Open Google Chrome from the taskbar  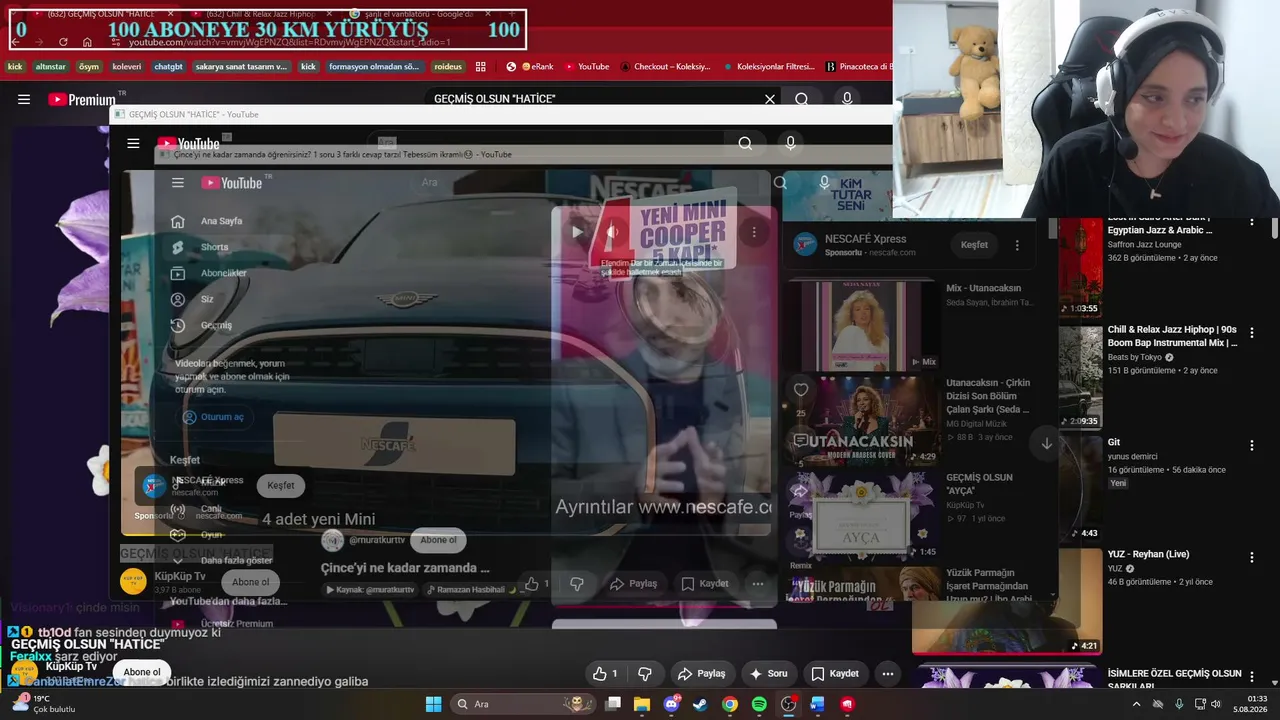(730, 704)
